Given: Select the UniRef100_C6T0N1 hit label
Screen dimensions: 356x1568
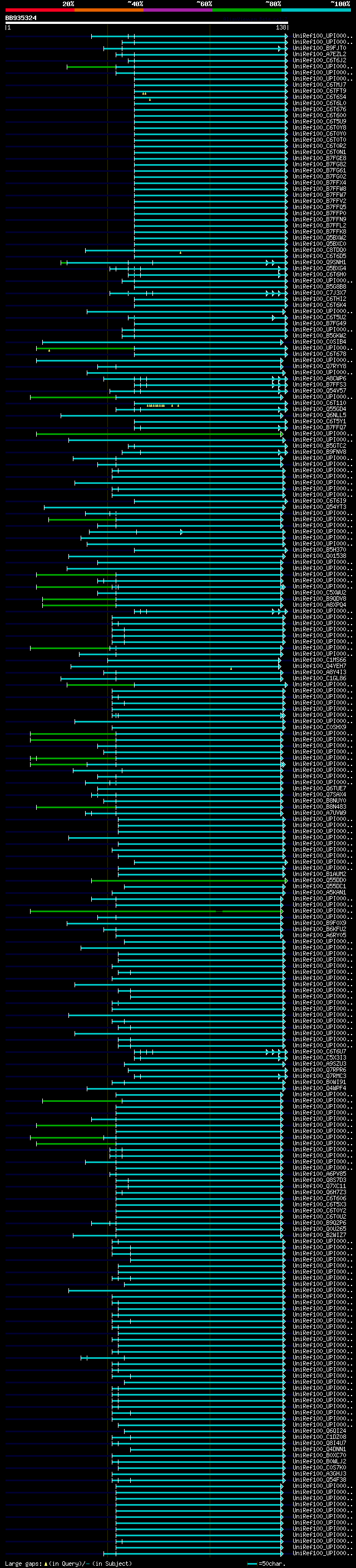Looking at the screenshot, I should click(319, 152).
